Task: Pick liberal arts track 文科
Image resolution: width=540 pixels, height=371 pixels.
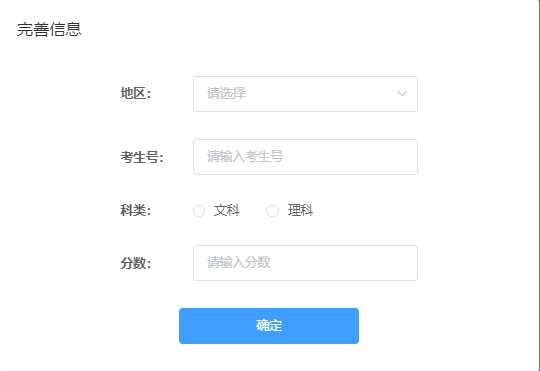Action: pos(216,211)
